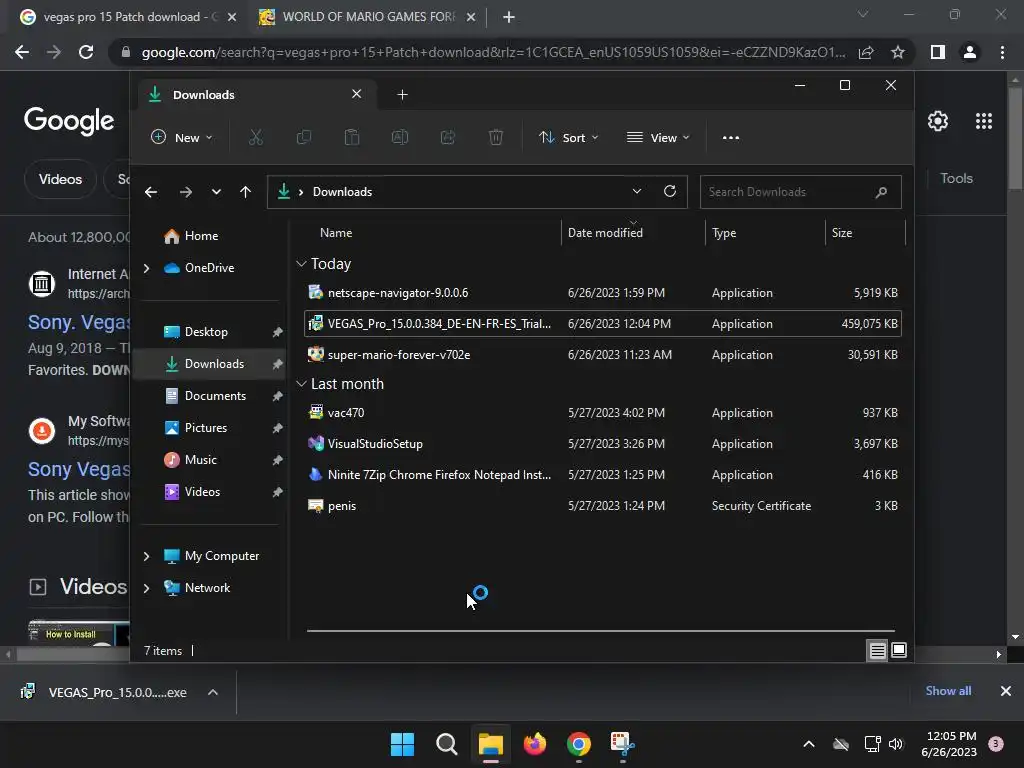
Task: Sort by the Name column header
Action: coord(336,233)
